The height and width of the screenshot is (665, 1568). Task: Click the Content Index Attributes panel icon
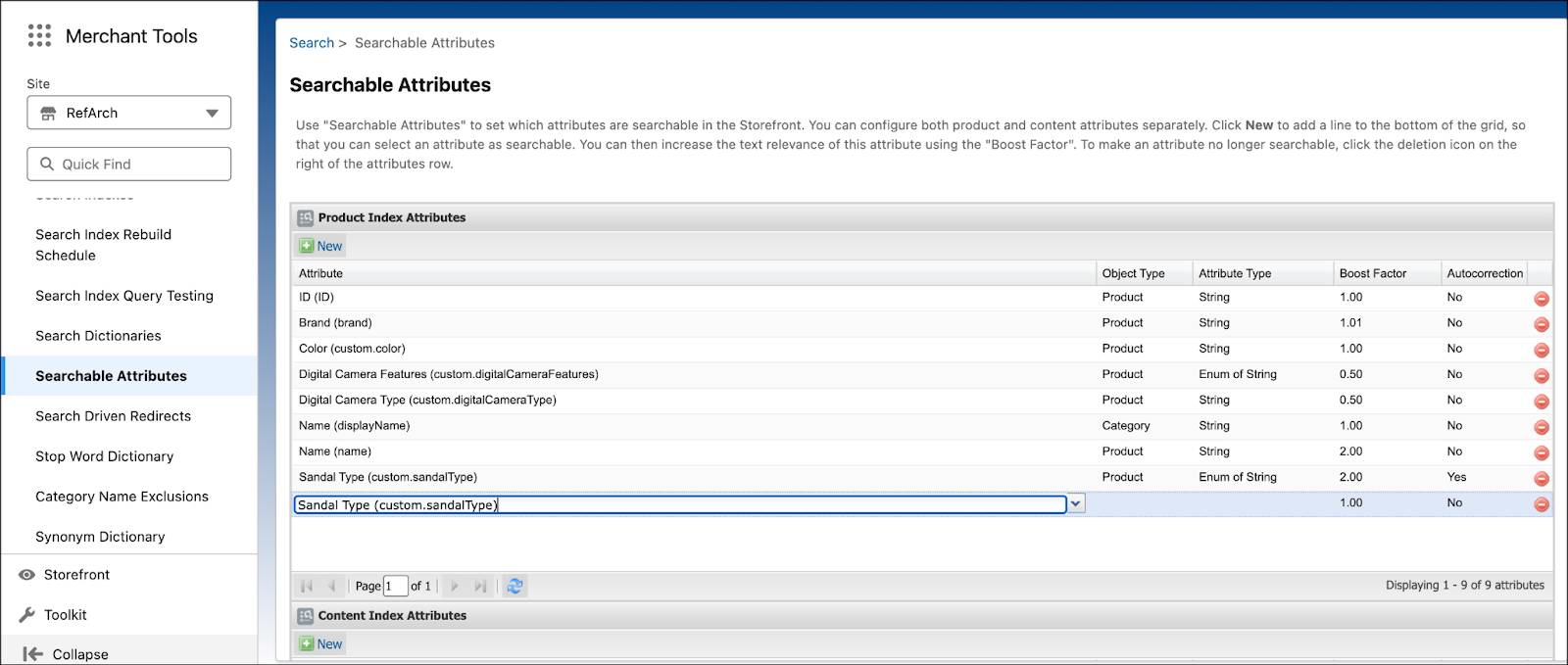coord(306,616)
